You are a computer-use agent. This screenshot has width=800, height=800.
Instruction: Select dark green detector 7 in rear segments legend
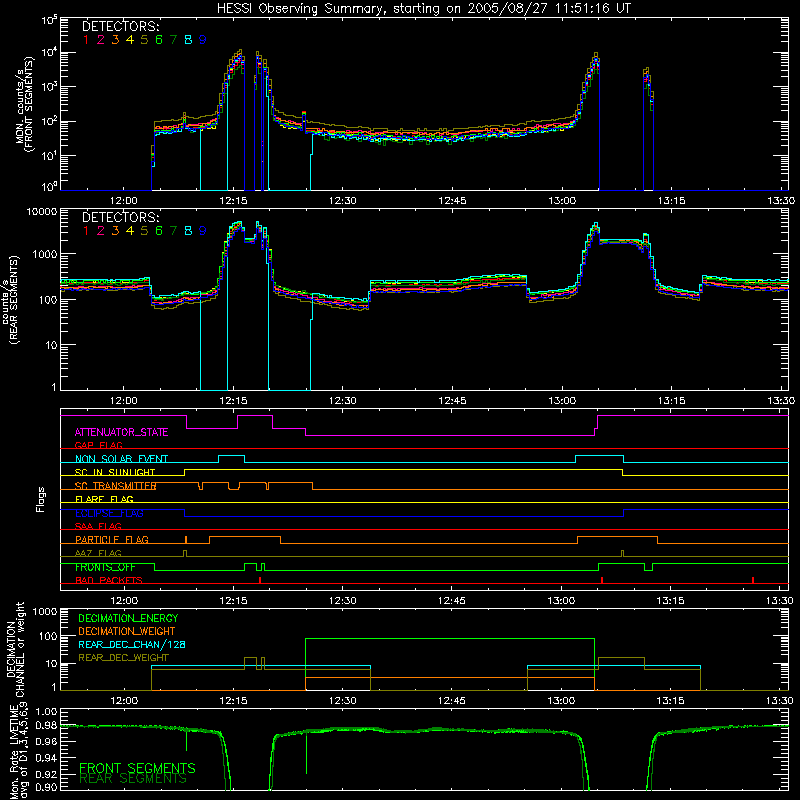173,231
